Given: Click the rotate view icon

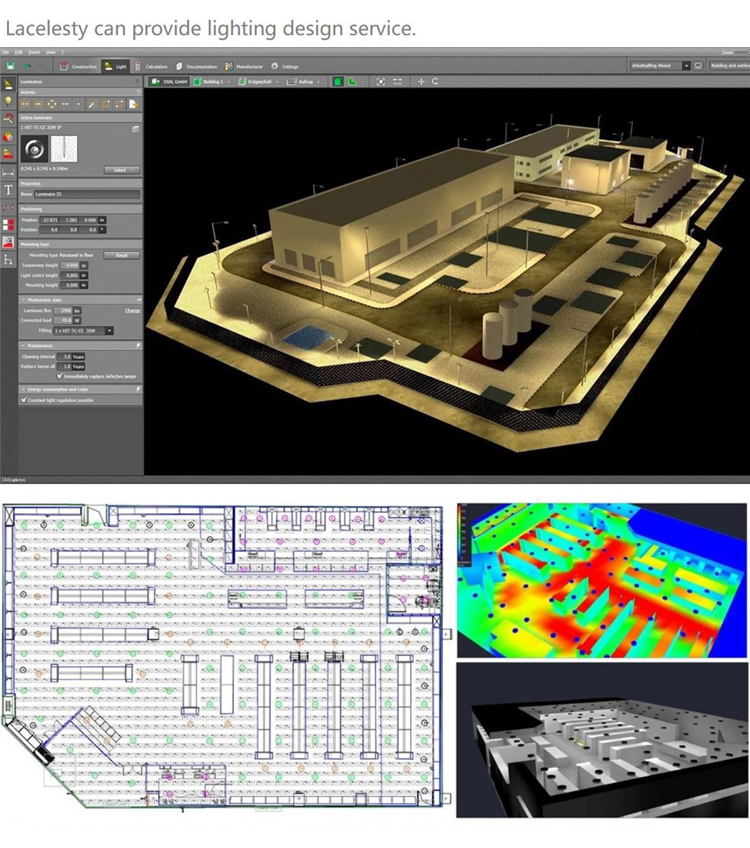Looking at the screenshot, I should point(435,81).
